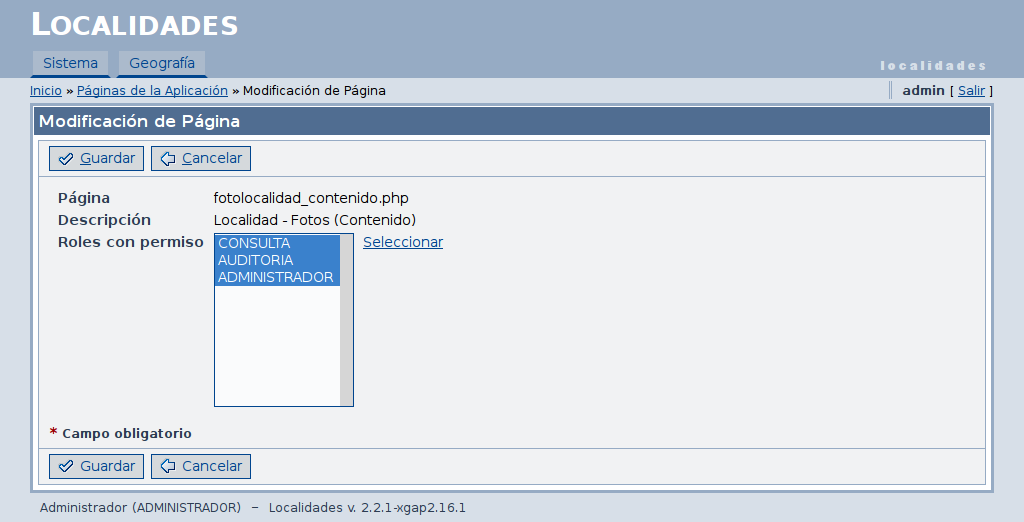Click the Localidades version text in the footer
This screenshot has height=522, width=1024.
point(367,507)
